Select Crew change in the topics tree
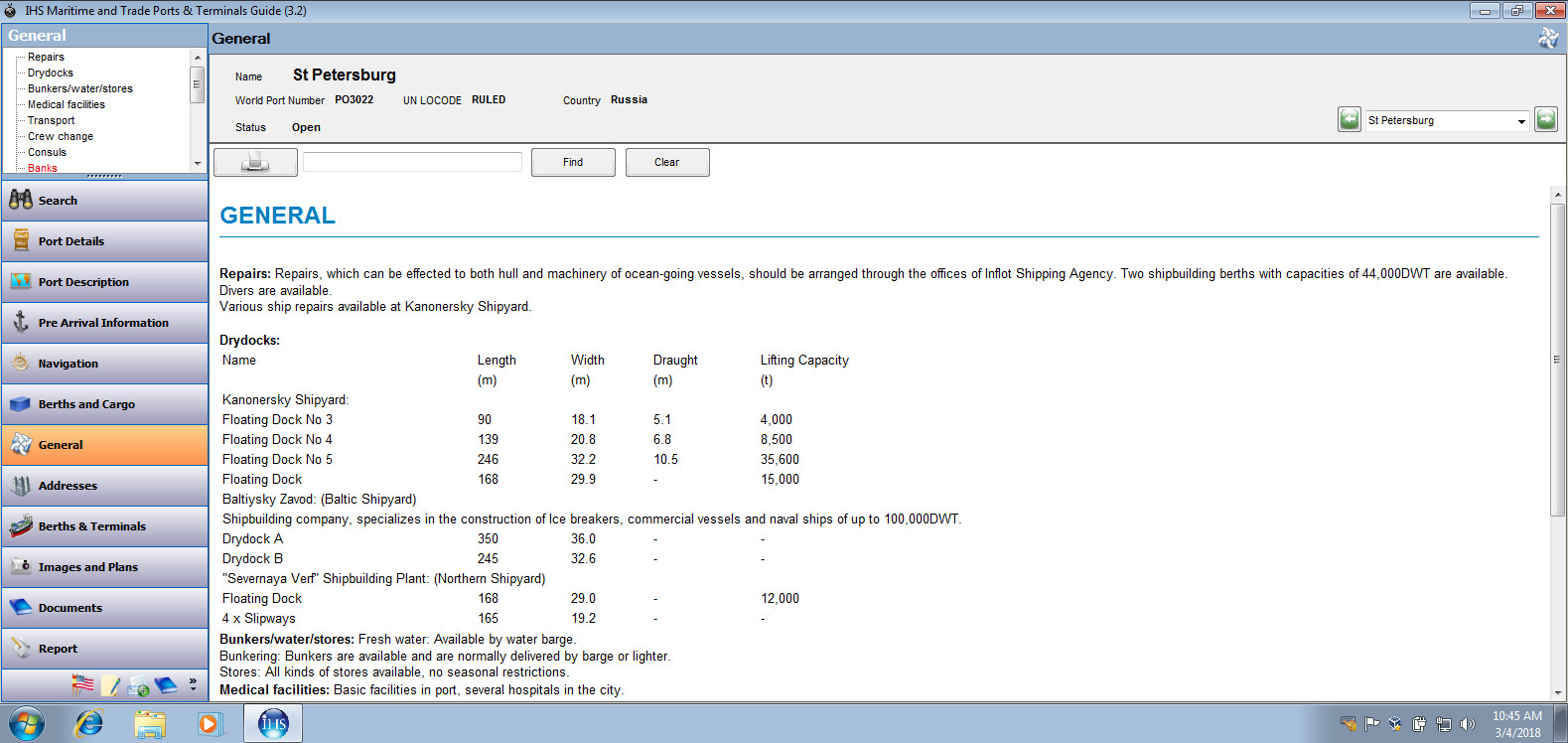1568x743 pixels. [61, 136]
